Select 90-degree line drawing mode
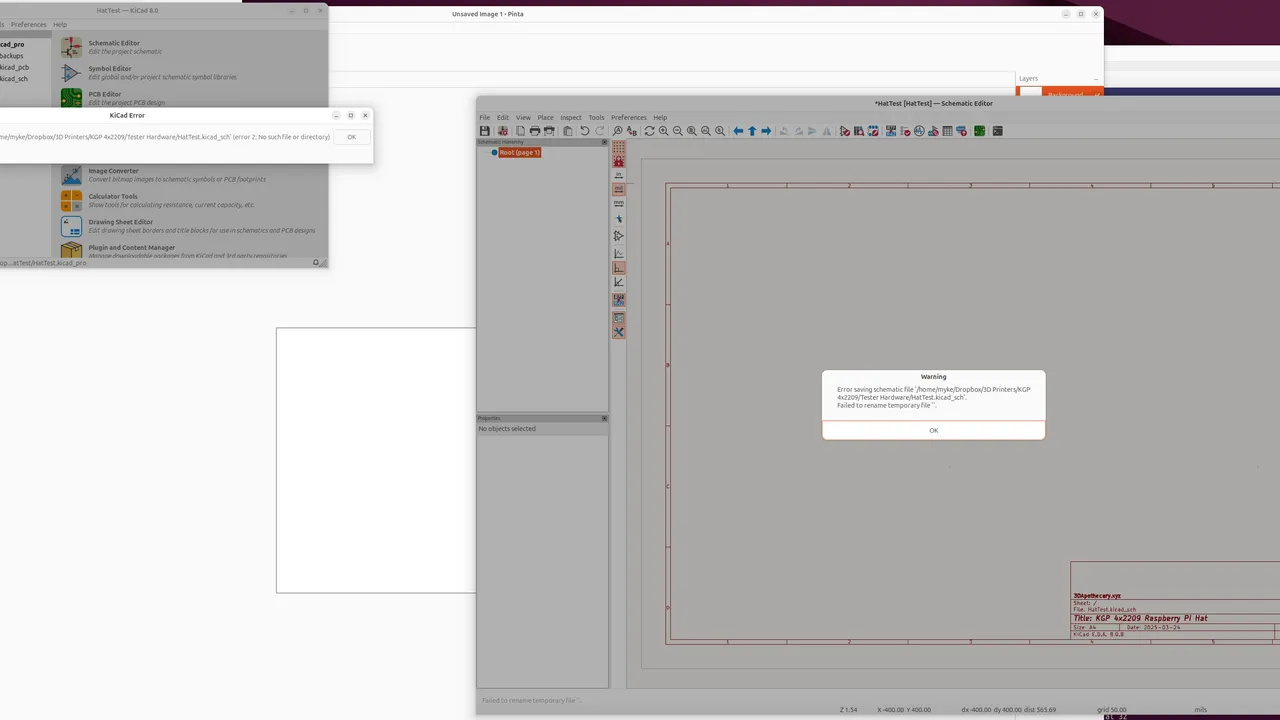 [x=619, y=268]
